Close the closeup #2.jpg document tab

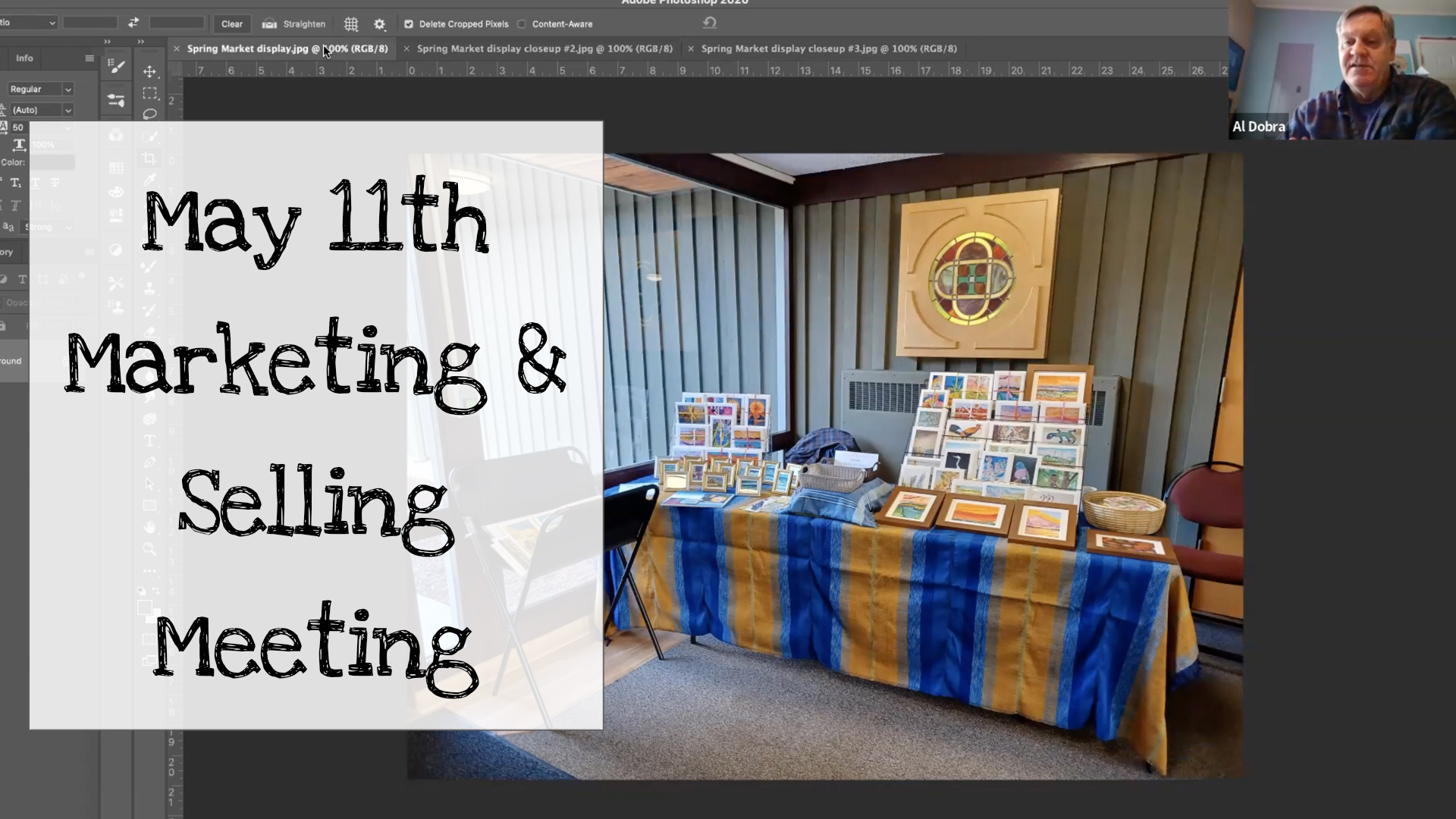click(406, 49)
